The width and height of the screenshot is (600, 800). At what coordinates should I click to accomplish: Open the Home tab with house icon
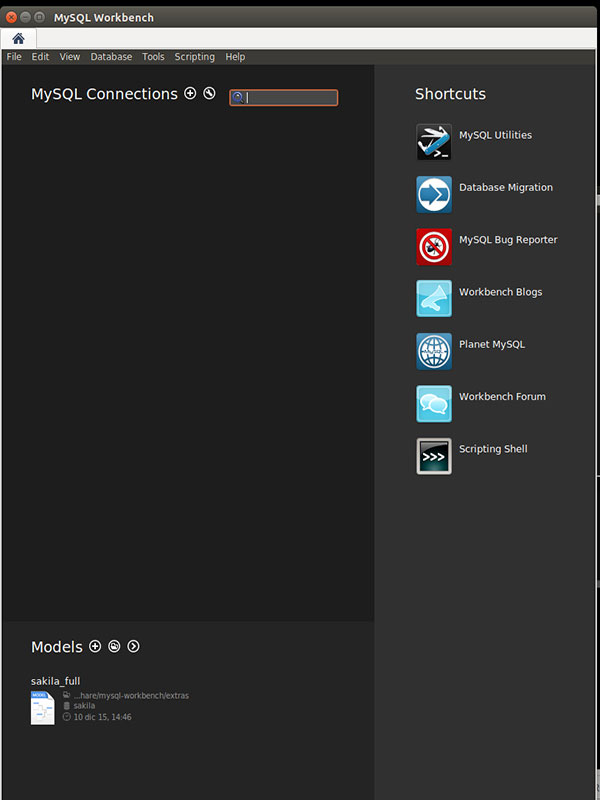(x=18, y=38)
